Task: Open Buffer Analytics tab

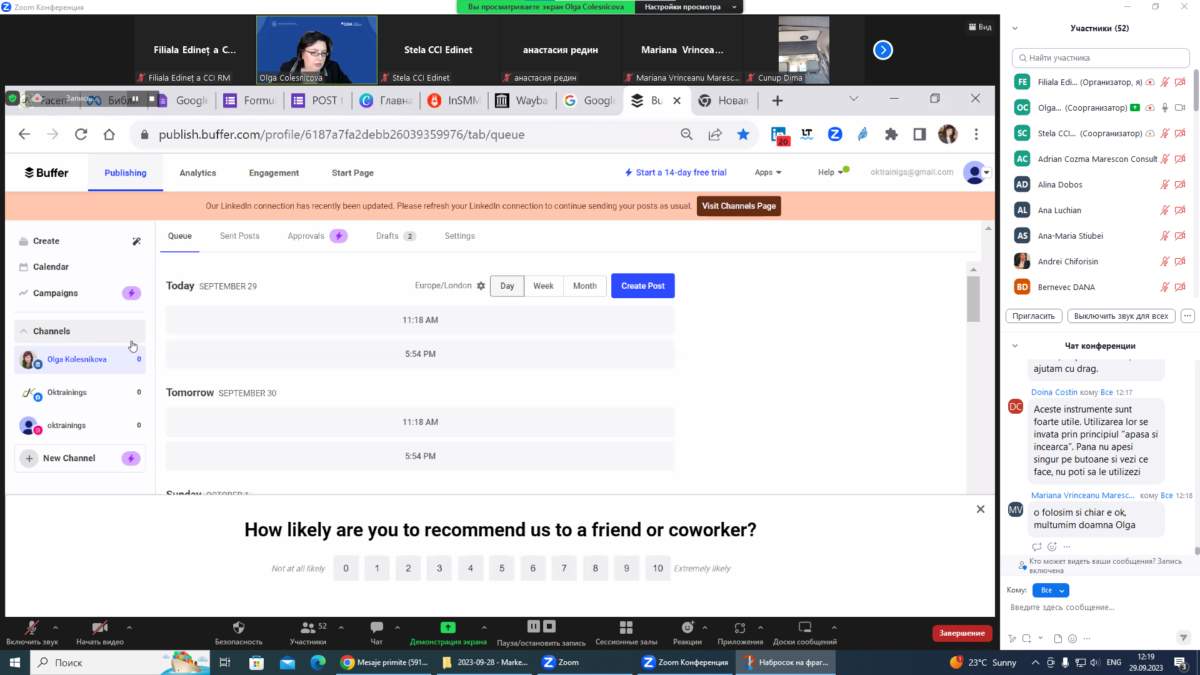Action: point(198,173)
